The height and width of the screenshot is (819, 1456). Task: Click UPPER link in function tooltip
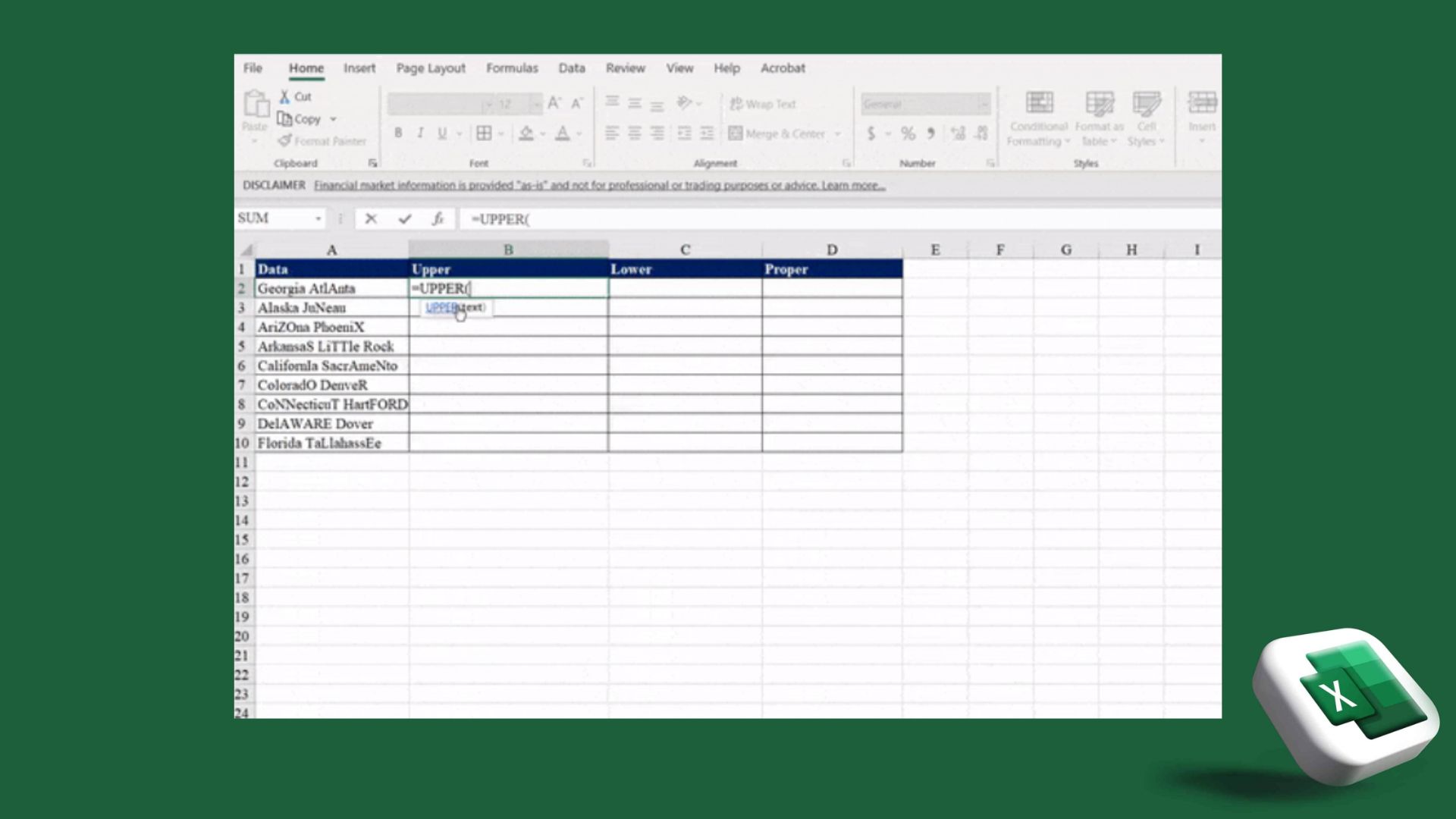coord(441,307)
